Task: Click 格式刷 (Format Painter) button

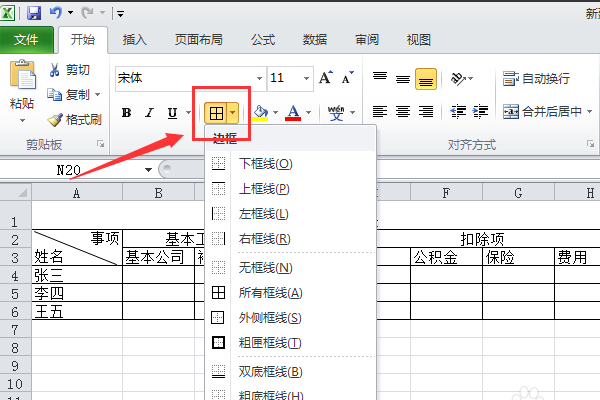Action: point(75,119)
